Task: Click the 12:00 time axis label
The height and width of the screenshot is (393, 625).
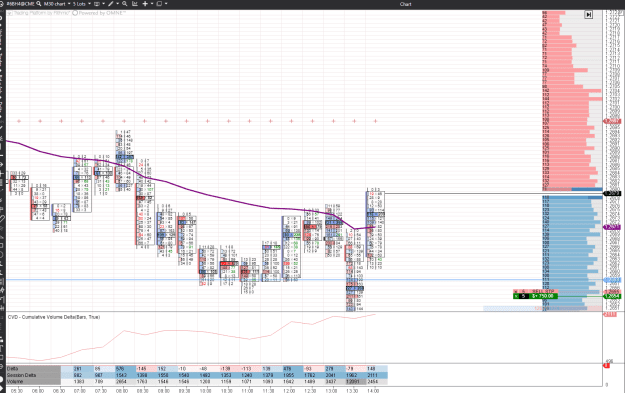Action: (289, 391)
